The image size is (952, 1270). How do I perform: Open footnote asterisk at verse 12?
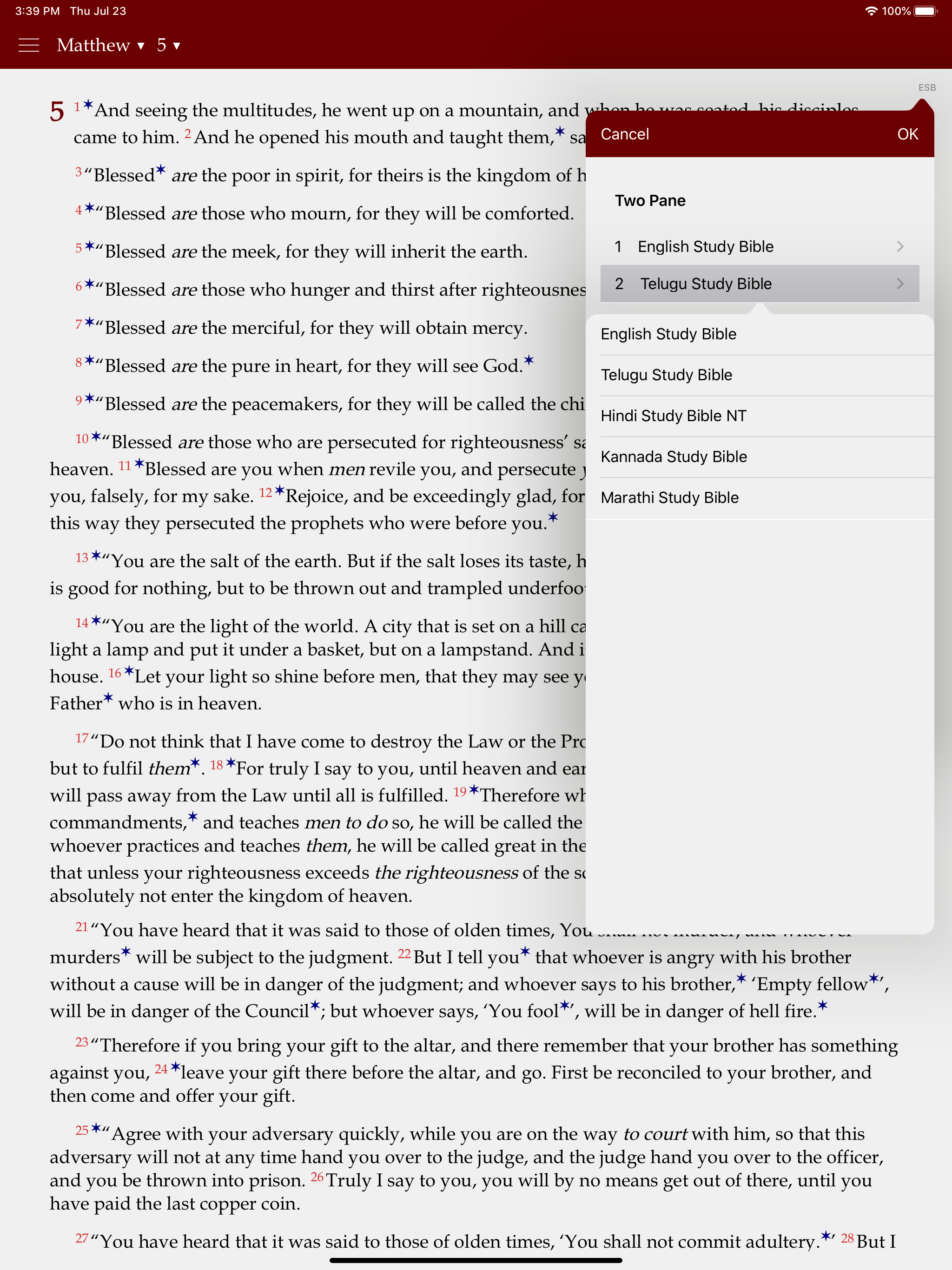click(x=280, y=490)
